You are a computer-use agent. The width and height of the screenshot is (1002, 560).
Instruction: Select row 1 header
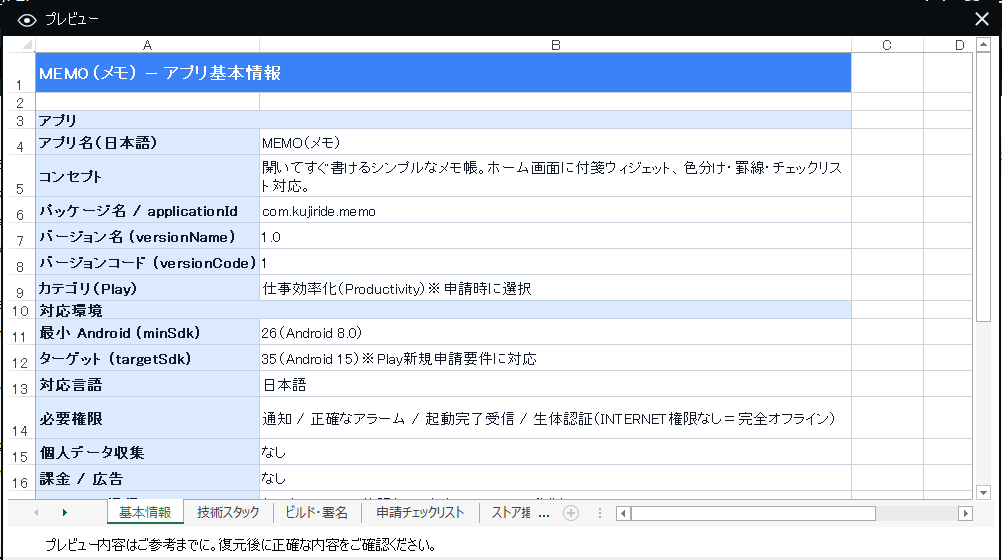(x=20, y=73)
